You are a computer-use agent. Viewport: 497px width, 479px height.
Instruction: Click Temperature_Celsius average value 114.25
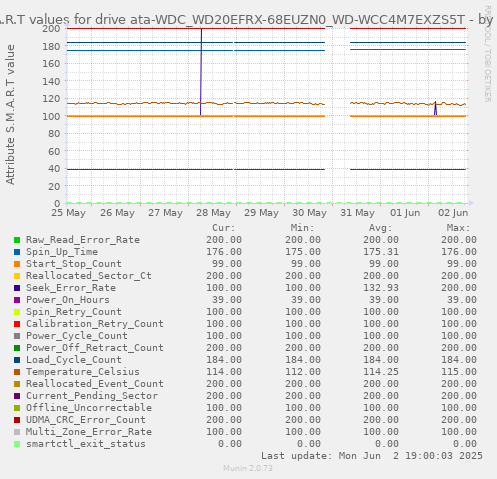tap(381, 372)
